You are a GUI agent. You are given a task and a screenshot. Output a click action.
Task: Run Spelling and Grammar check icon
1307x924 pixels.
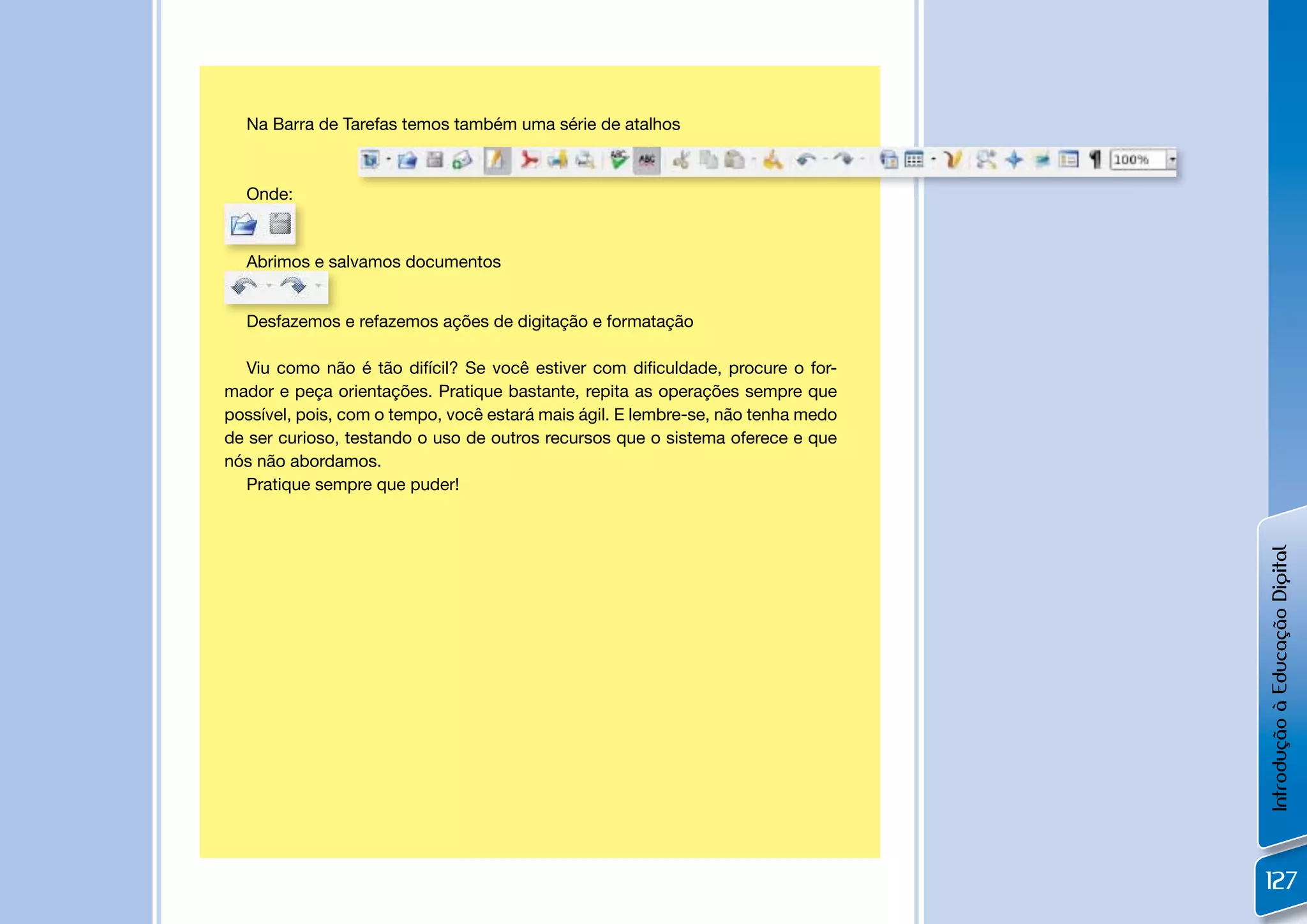[618, 160]
